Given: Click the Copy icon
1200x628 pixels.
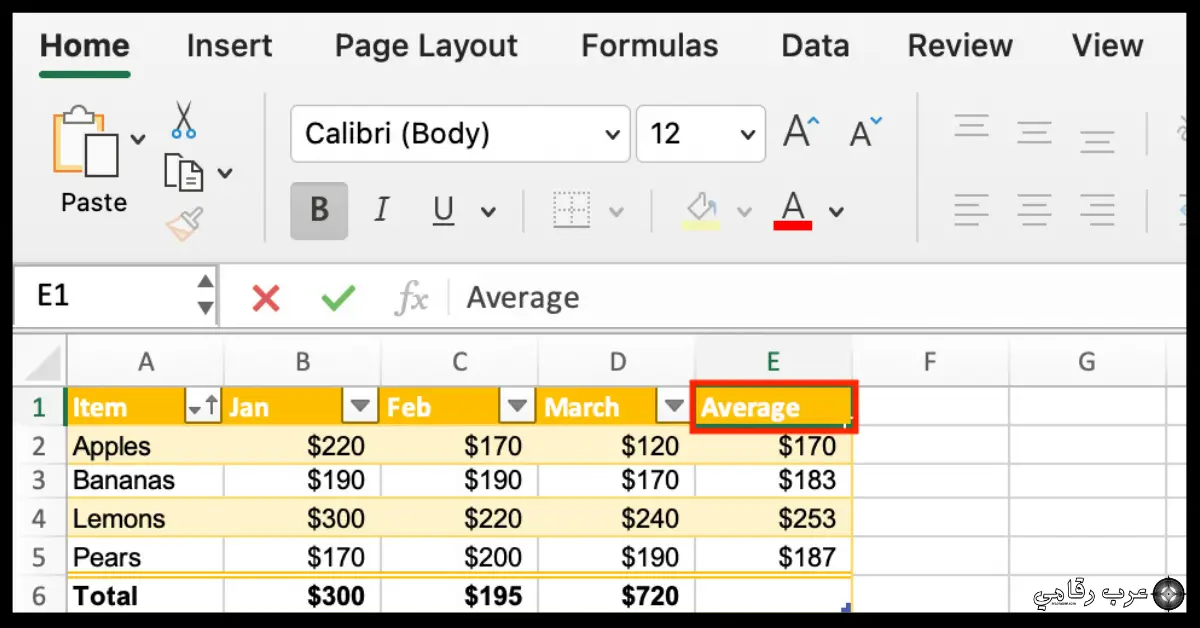Looking at the screenshot, I should point(185,172).
